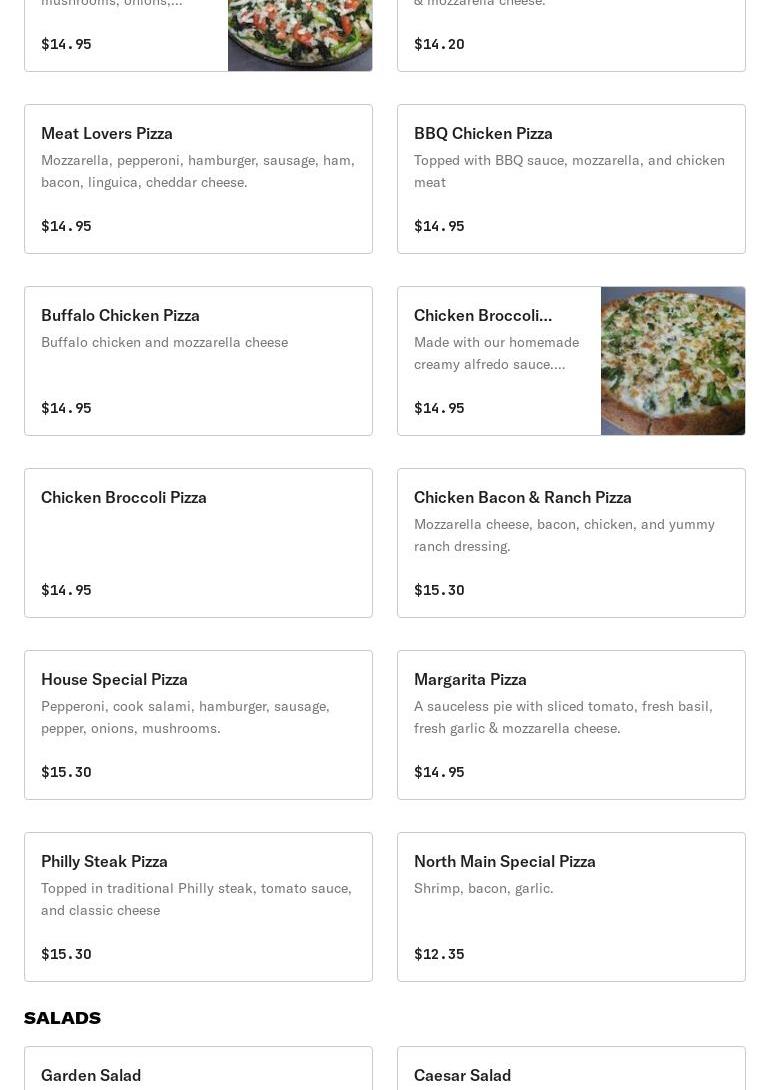Screen dimensions: 770x1090
Task: Select North Main Special Pizza for $12.35
Action: (x=571, y=907)
